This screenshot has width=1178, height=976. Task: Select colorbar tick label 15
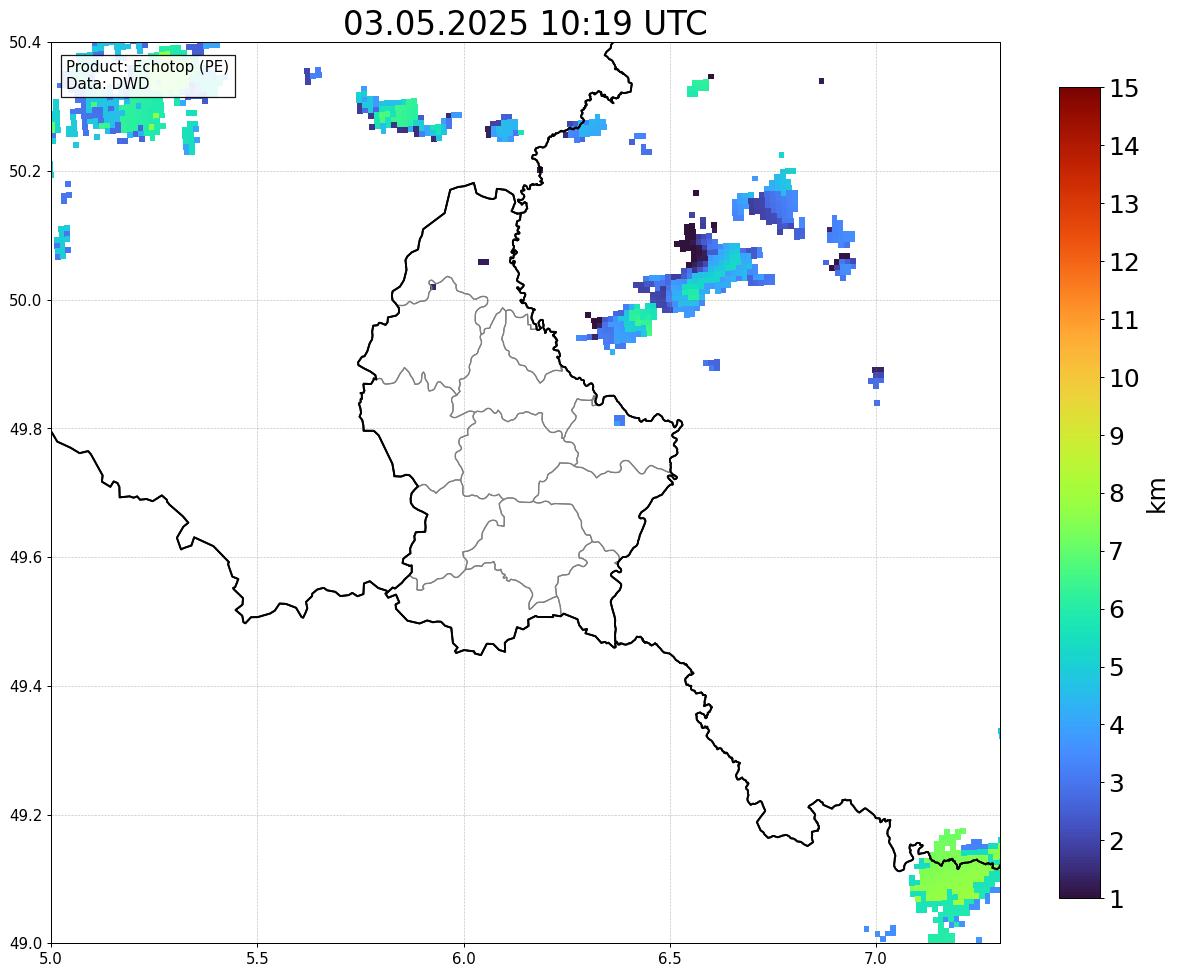pos(1124,89)
